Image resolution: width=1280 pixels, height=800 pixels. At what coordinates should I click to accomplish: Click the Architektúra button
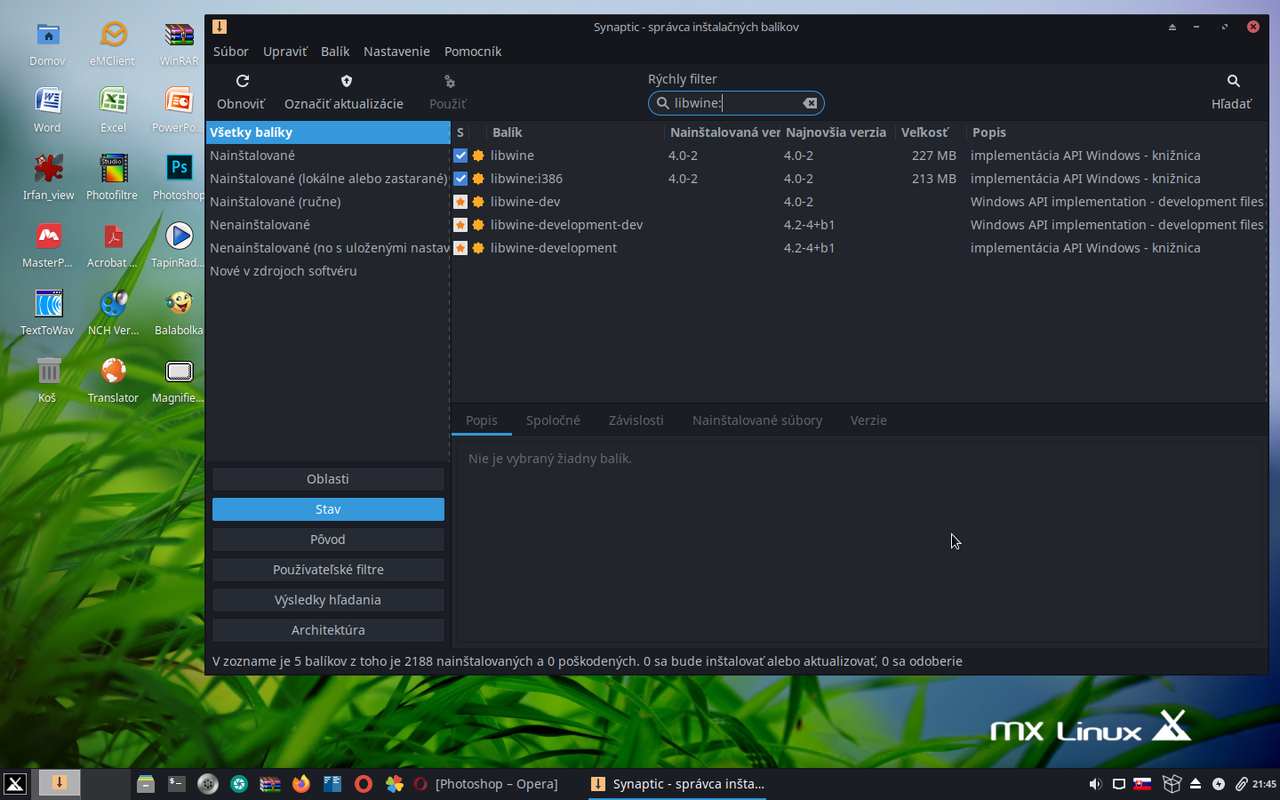[328, 630]
